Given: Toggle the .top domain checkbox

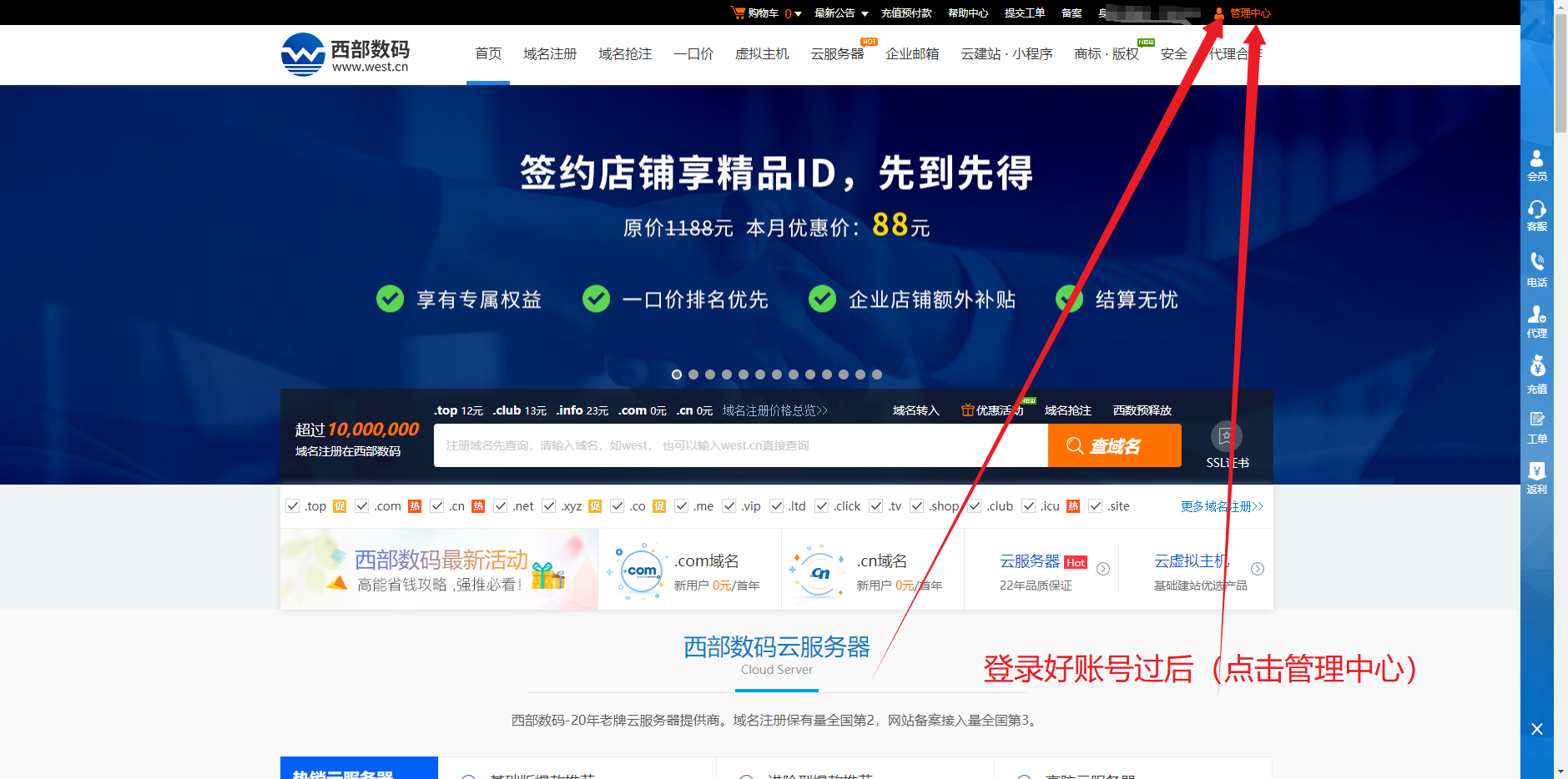Looking at the screenshot, I should point(293,505).
